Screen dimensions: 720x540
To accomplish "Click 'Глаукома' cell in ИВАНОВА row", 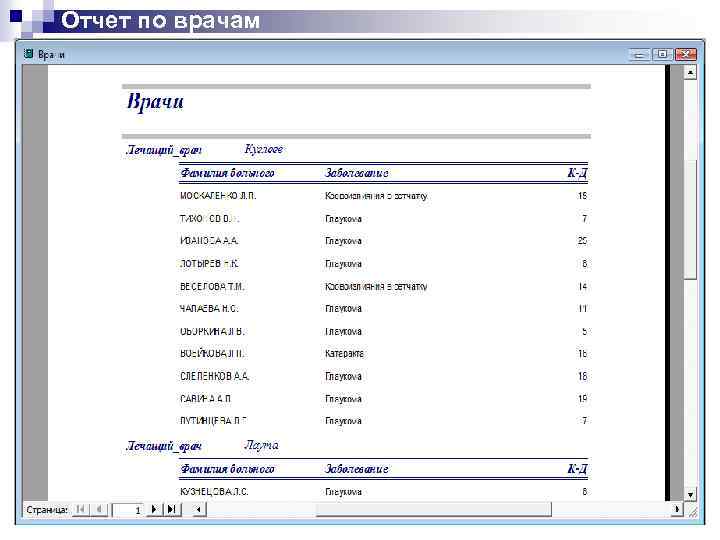I will coord(343,241).
